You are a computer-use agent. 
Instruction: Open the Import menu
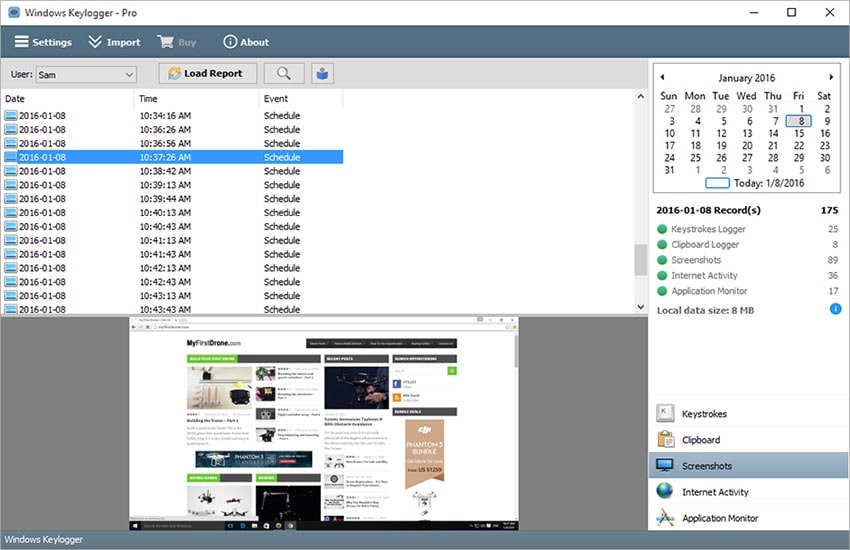click(x=114, y=42)
